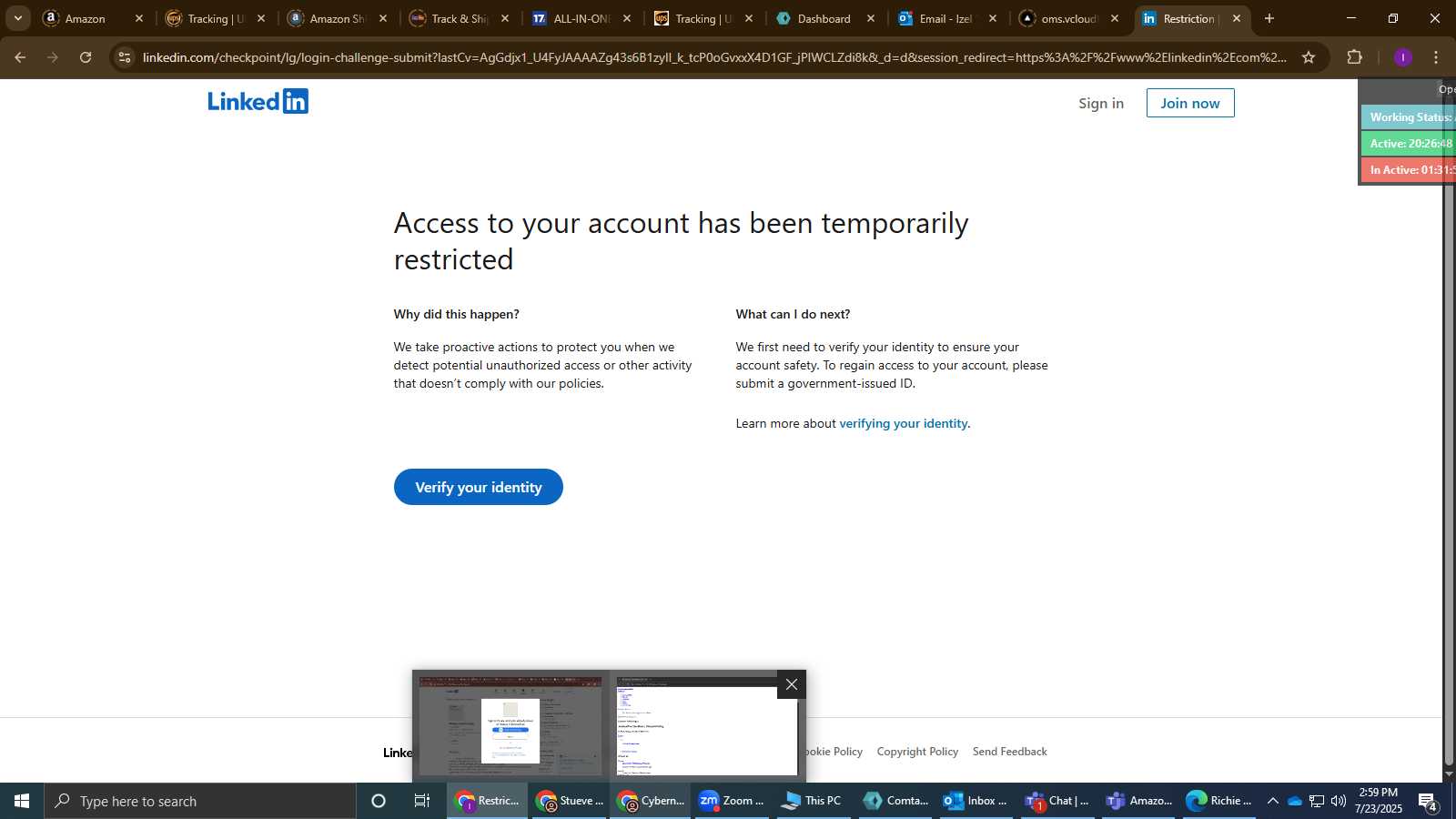This screenshot has width=1456, height=819.
Task: Reload the page with refresh icon
Action: tap(86, 57)
